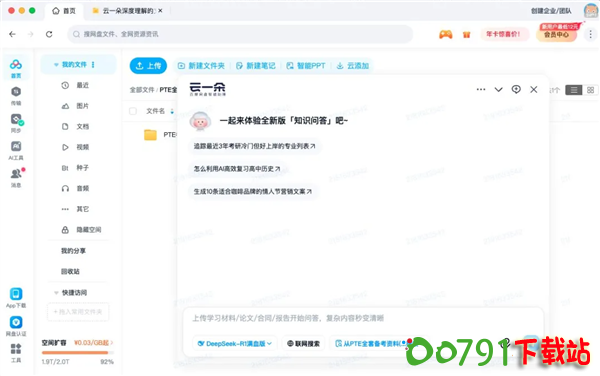Go back with the left arrow
This screenshot has width=600, height=376.
point(13,34)
